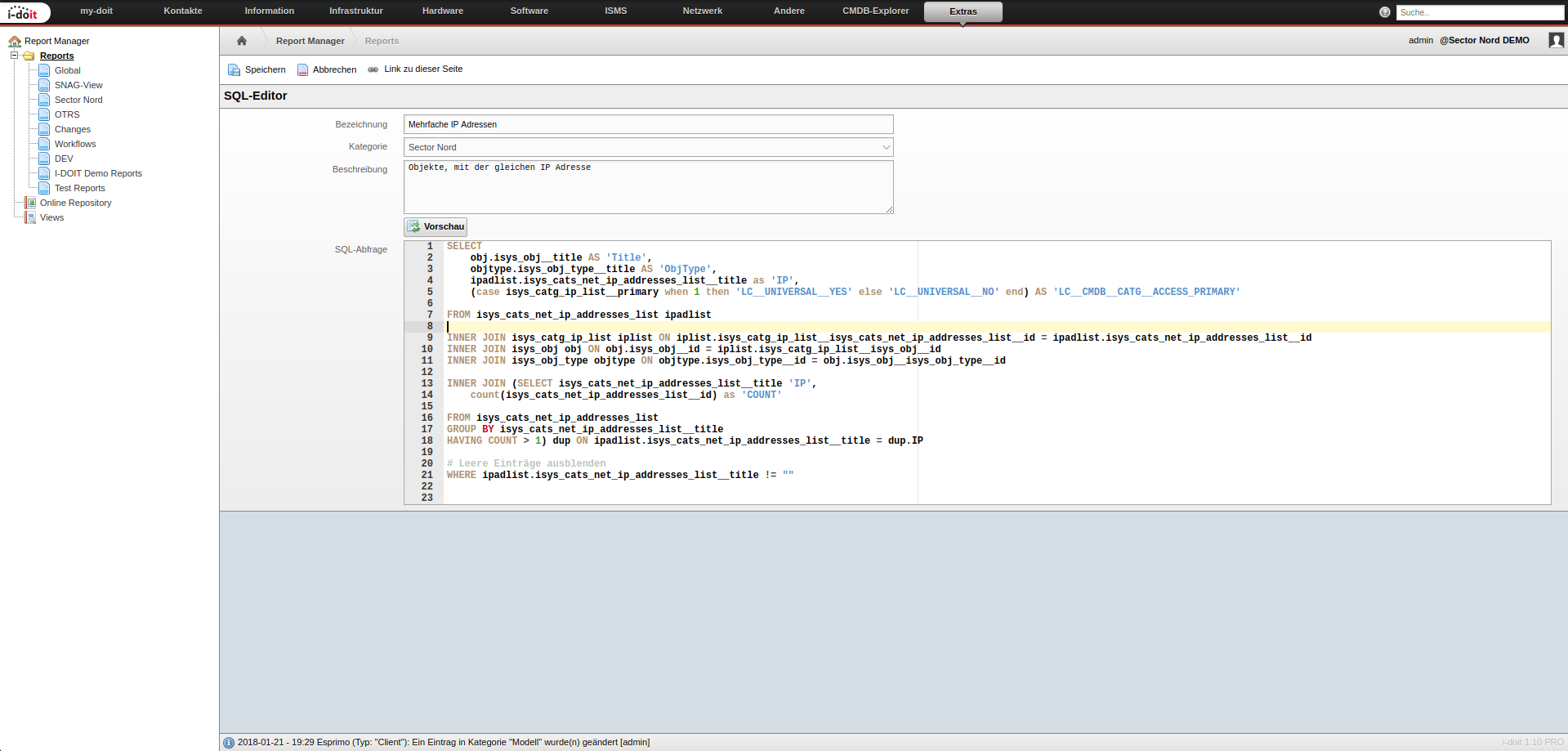Click Report Manager house icon in tree

[15, 41]
